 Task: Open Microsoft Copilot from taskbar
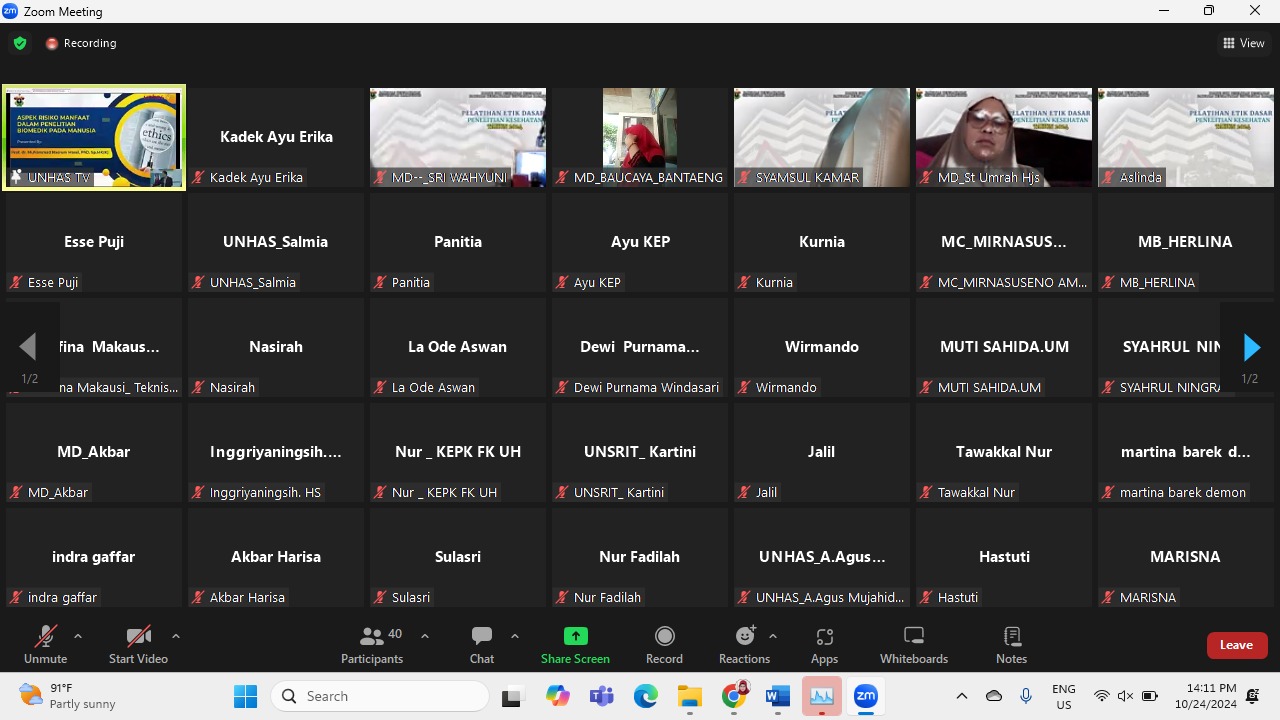click(x=558, y=696)
